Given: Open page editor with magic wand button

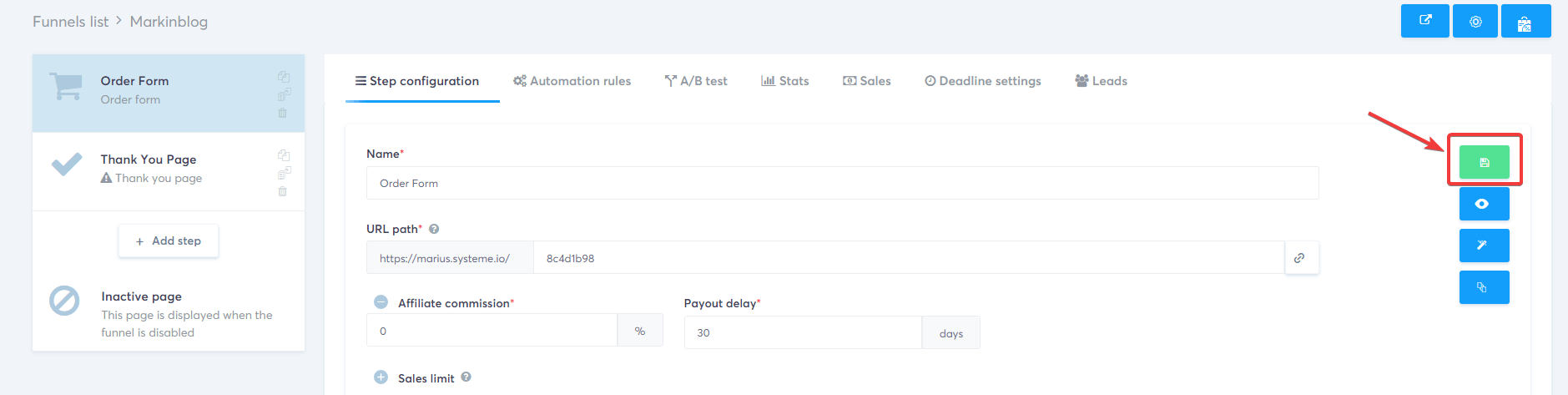Looking at the screenshot, I should tap(1484, 246).
